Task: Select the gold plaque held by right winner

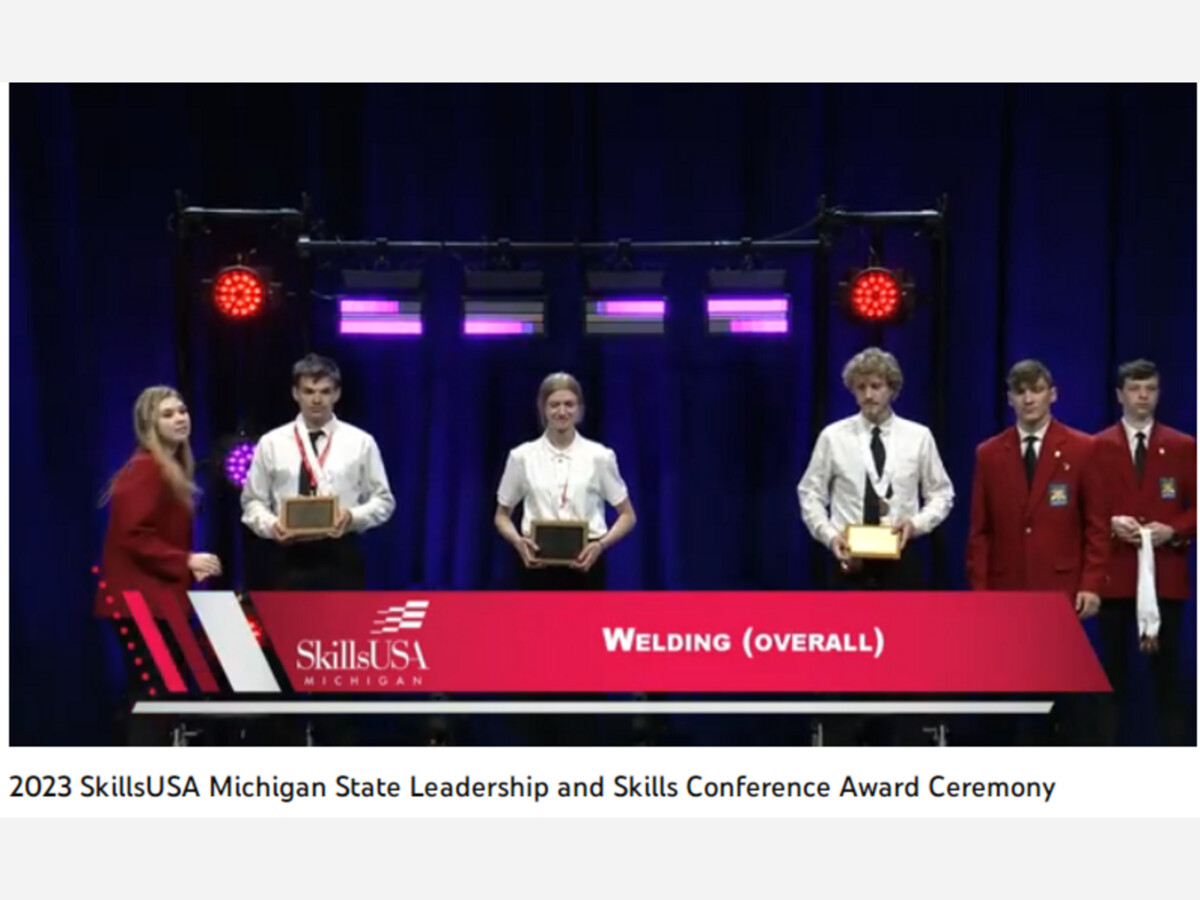Action: (873, 541)
